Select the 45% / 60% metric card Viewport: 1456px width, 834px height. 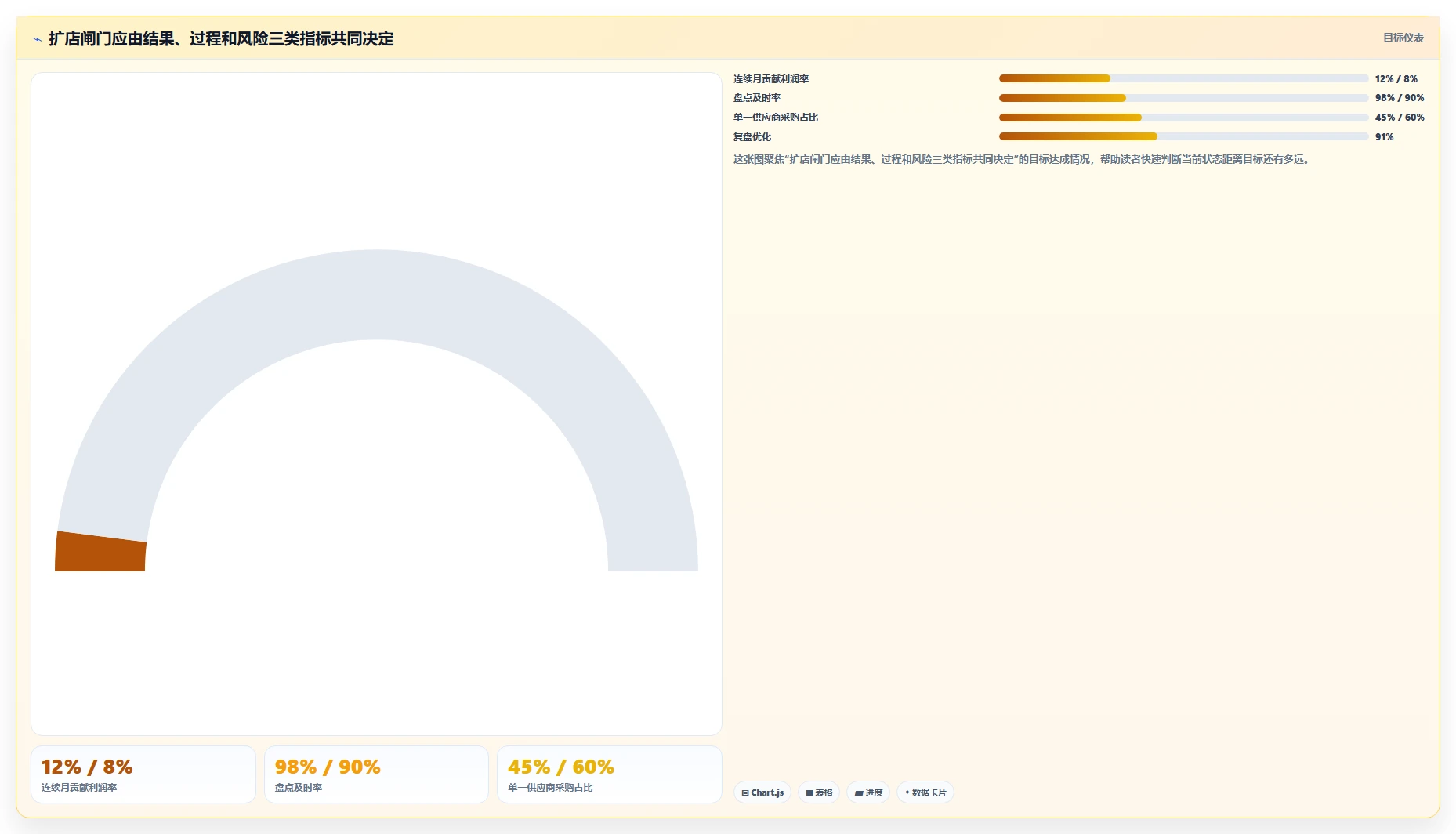609,774
